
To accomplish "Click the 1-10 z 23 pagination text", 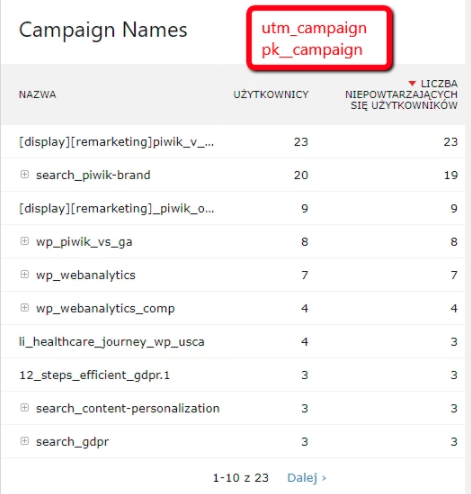I will pos(241,478).
